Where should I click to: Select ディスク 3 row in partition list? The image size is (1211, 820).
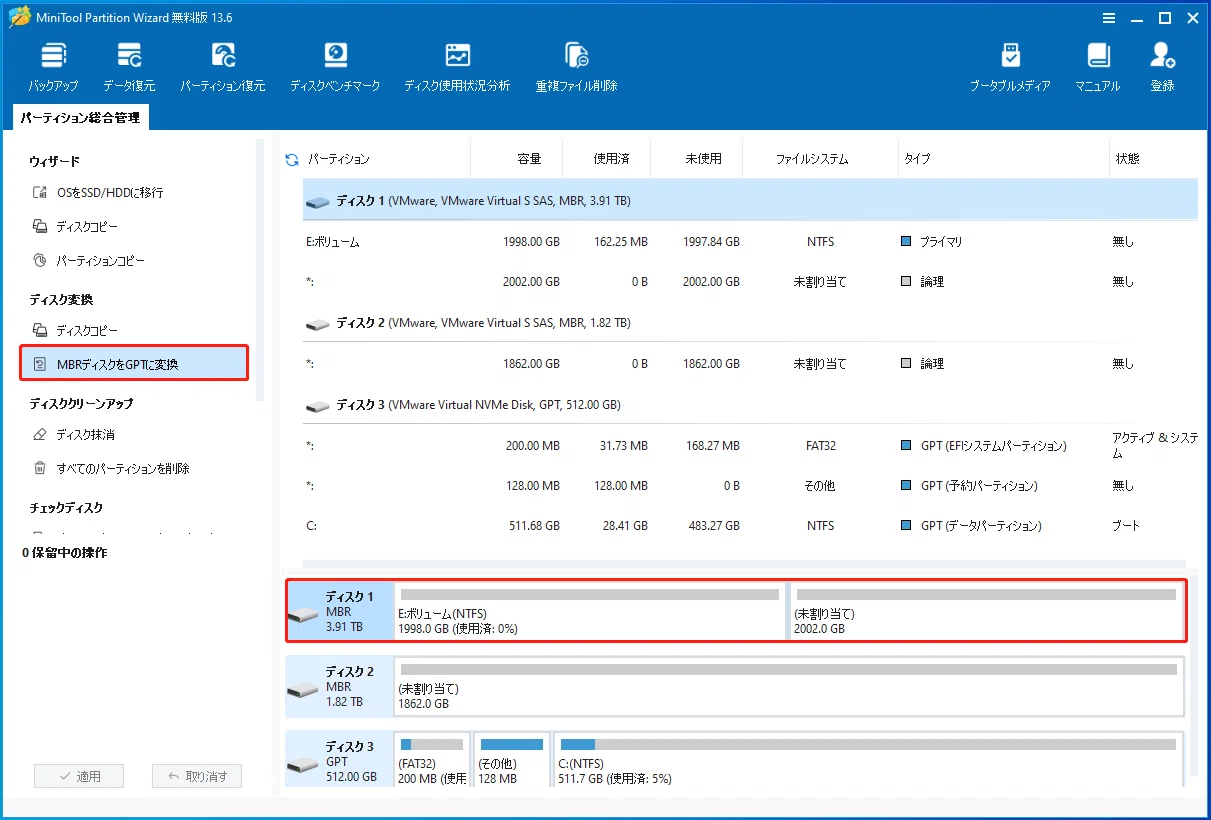click(750, 405)
